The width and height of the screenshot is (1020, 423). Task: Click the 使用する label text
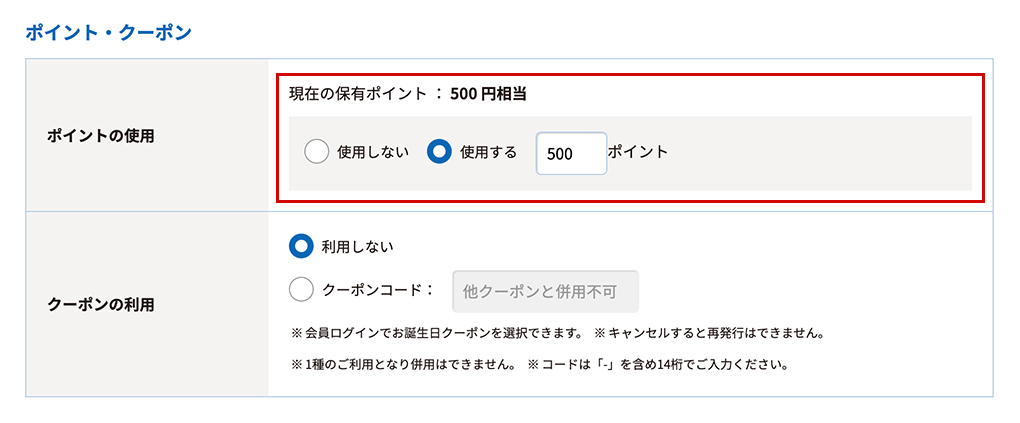click(488, 152)
